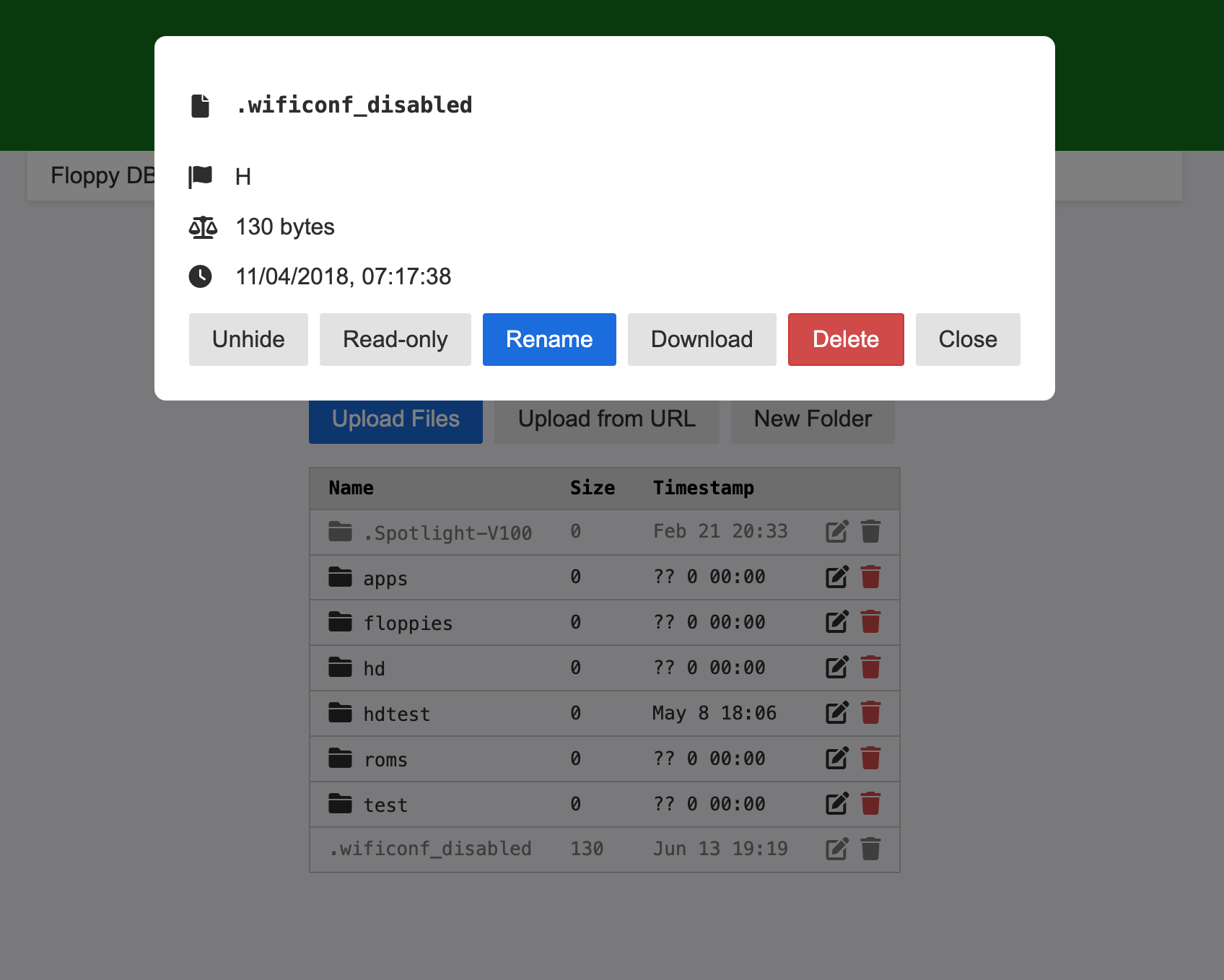Select .wificonf_disabled in the file table

click(x=430, y=849)
